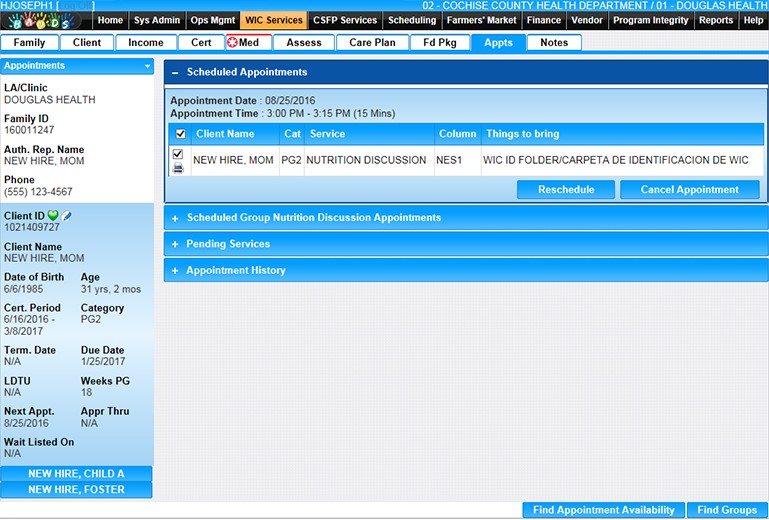Switch to the Care Plan tab
This screenshot has height=520, width=769.
(x=372, y=43)
